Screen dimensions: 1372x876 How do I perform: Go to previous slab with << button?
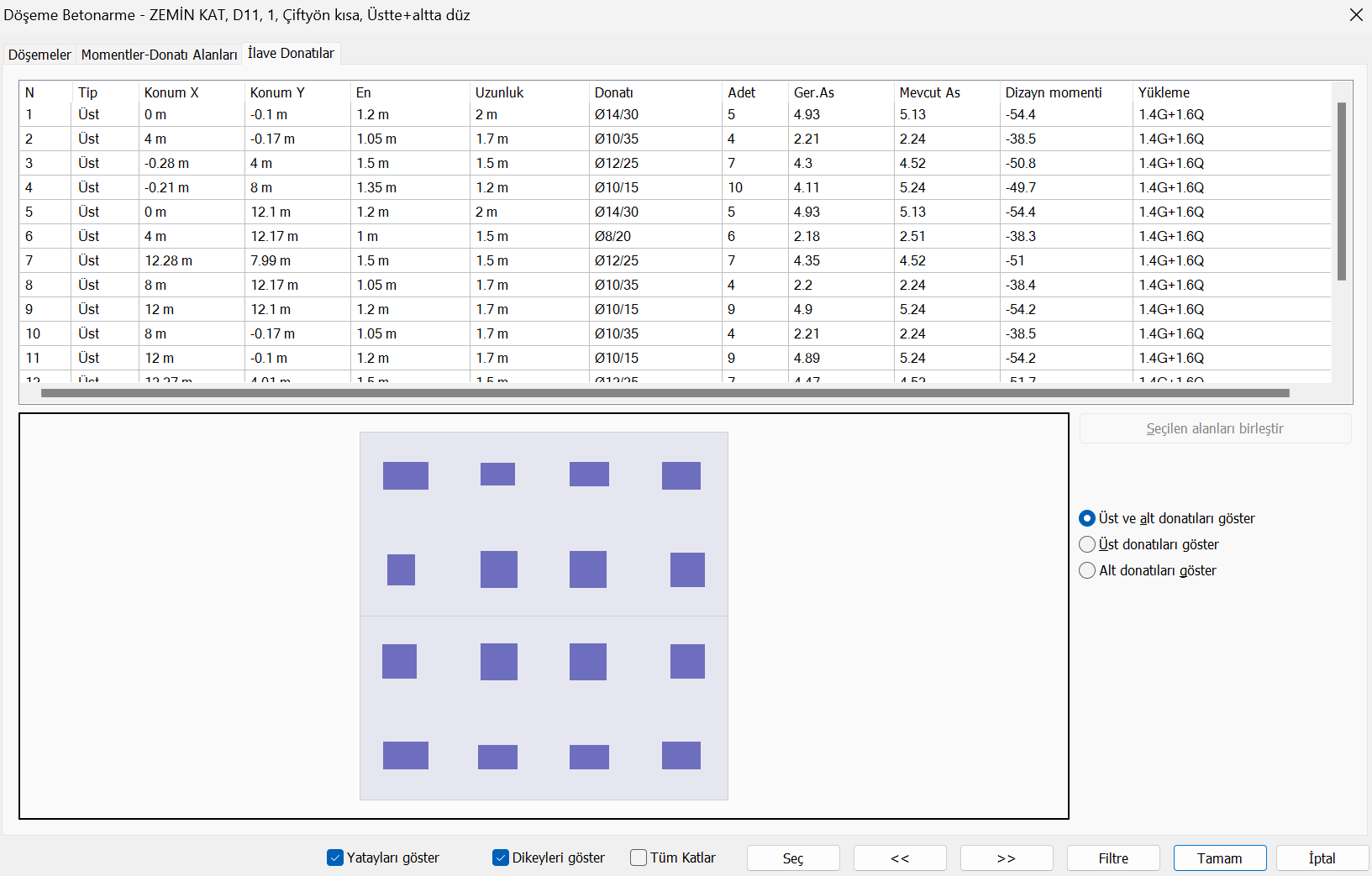pos(900,858)
